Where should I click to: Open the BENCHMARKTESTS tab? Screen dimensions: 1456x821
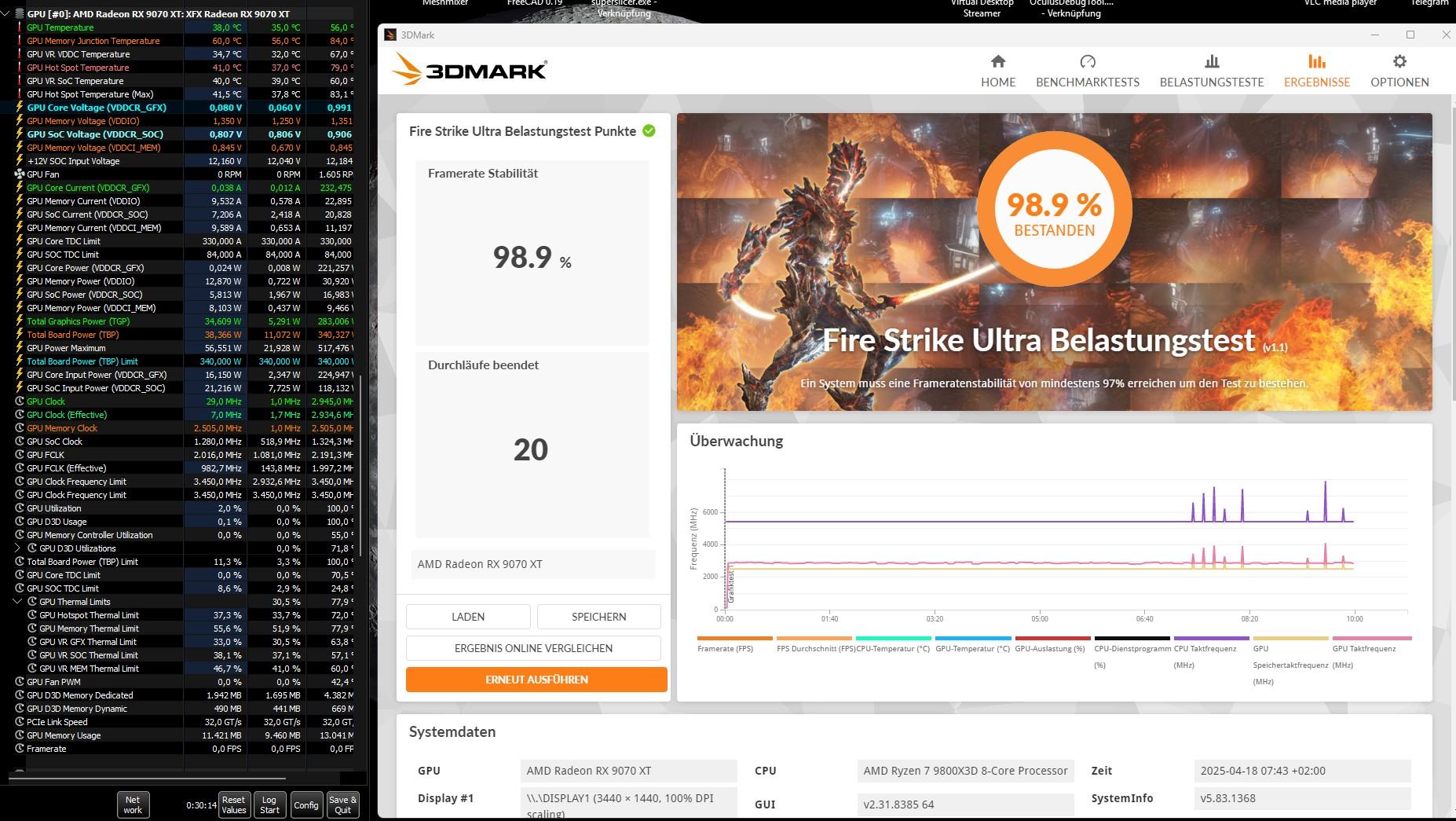pyautogui.click(x=1088, y=71)
